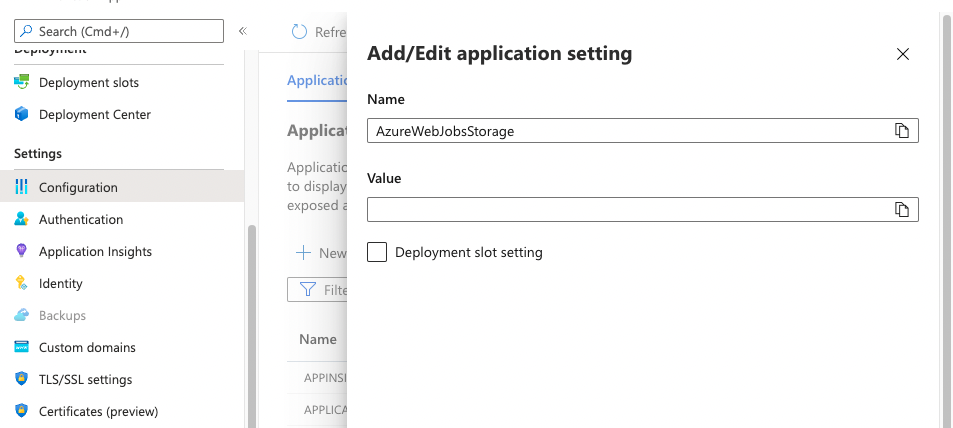Click the Identity key icon
This screenshot has height=428, width=953.
tap(21, 283)
